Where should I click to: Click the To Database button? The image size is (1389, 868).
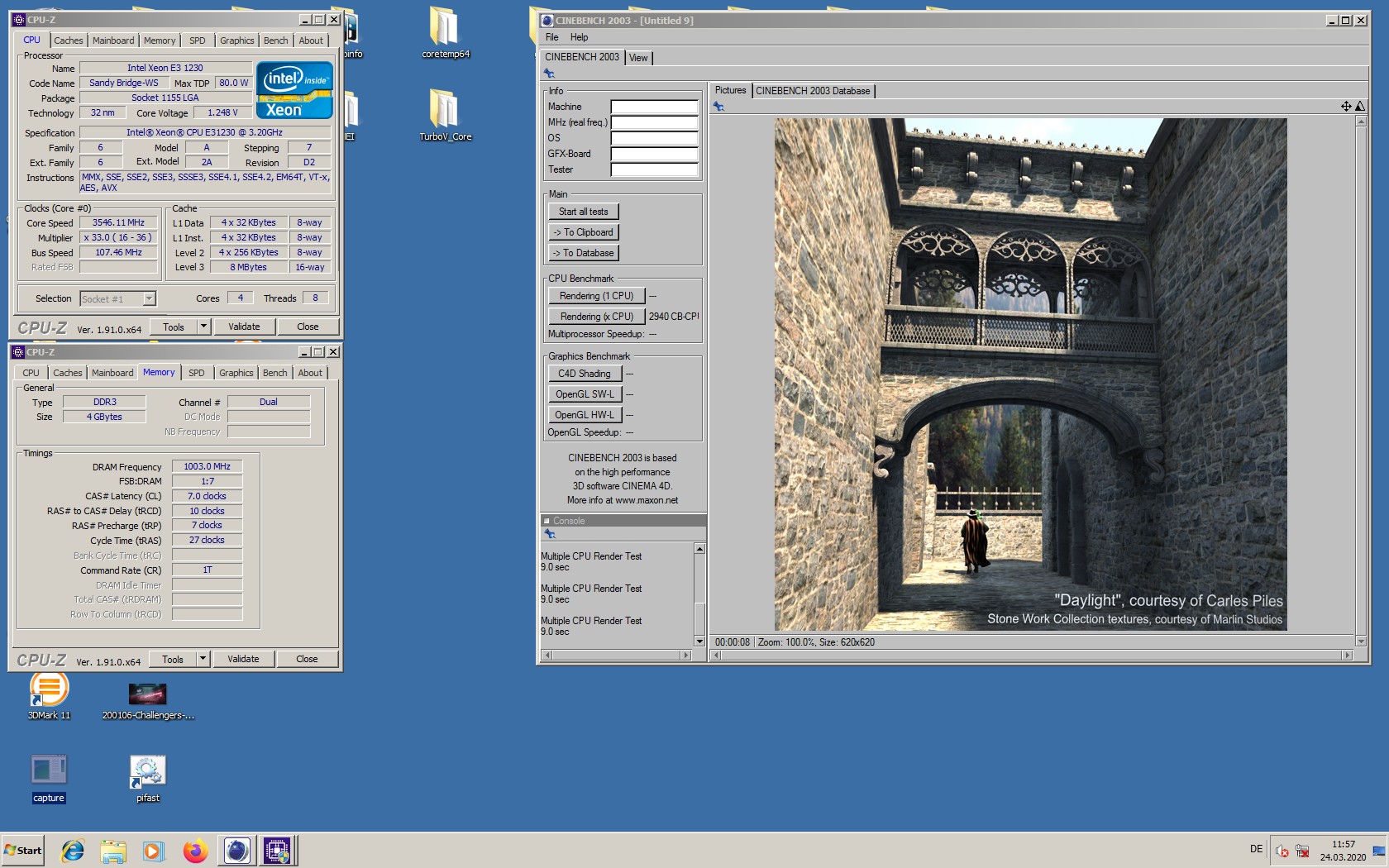[x=584, y=253]
